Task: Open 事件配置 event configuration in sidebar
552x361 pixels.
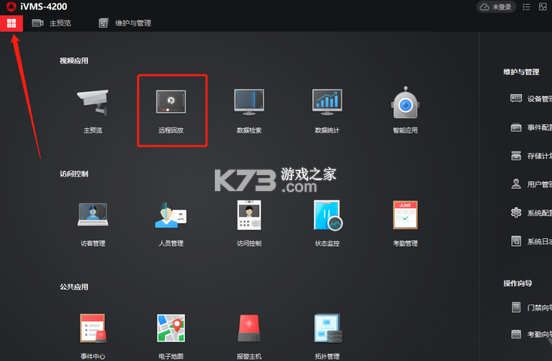Action: point(531,127)
